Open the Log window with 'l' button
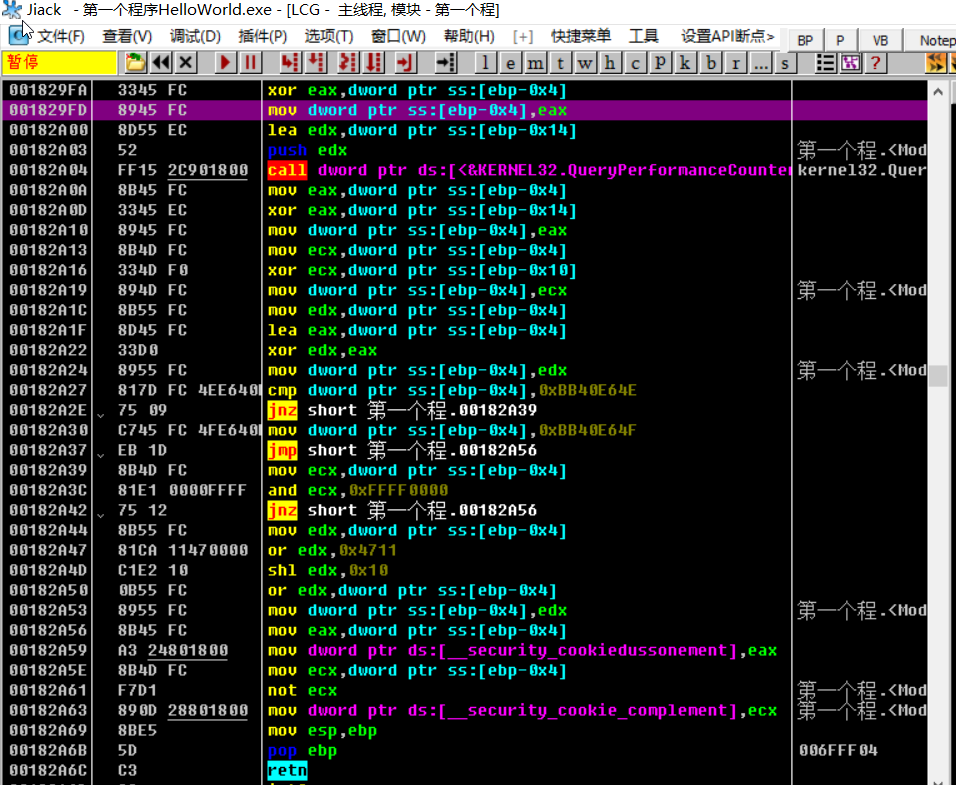Image resolution: width=956 pixels, height=785 pixels. [485, 63]
